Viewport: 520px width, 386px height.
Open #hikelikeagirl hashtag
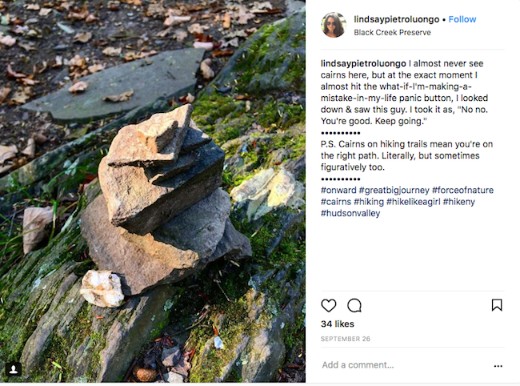coord(413,202)
